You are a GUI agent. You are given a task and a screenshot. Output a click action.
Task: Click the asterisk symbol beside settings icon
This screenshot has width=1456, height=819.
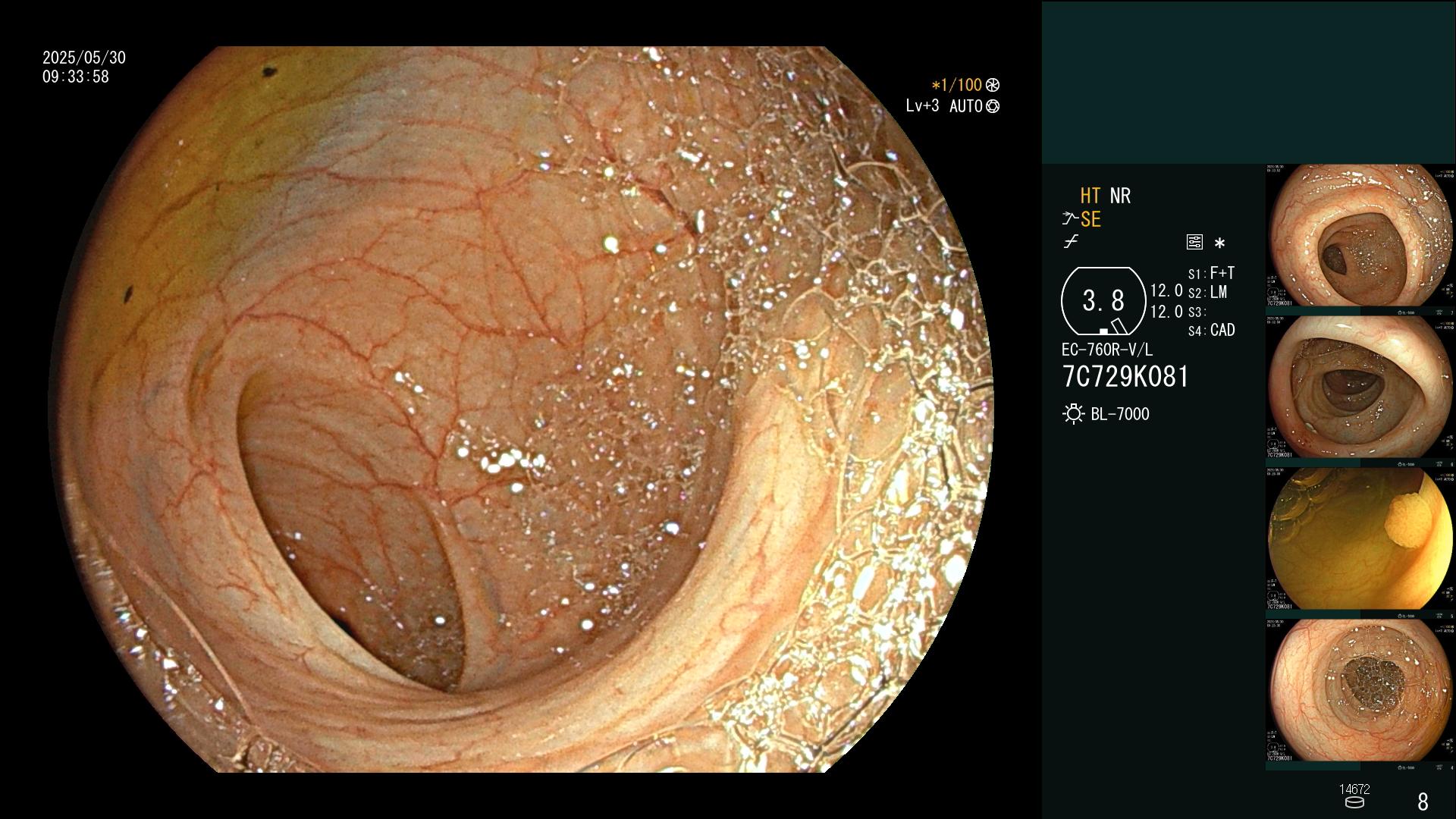1219,243
